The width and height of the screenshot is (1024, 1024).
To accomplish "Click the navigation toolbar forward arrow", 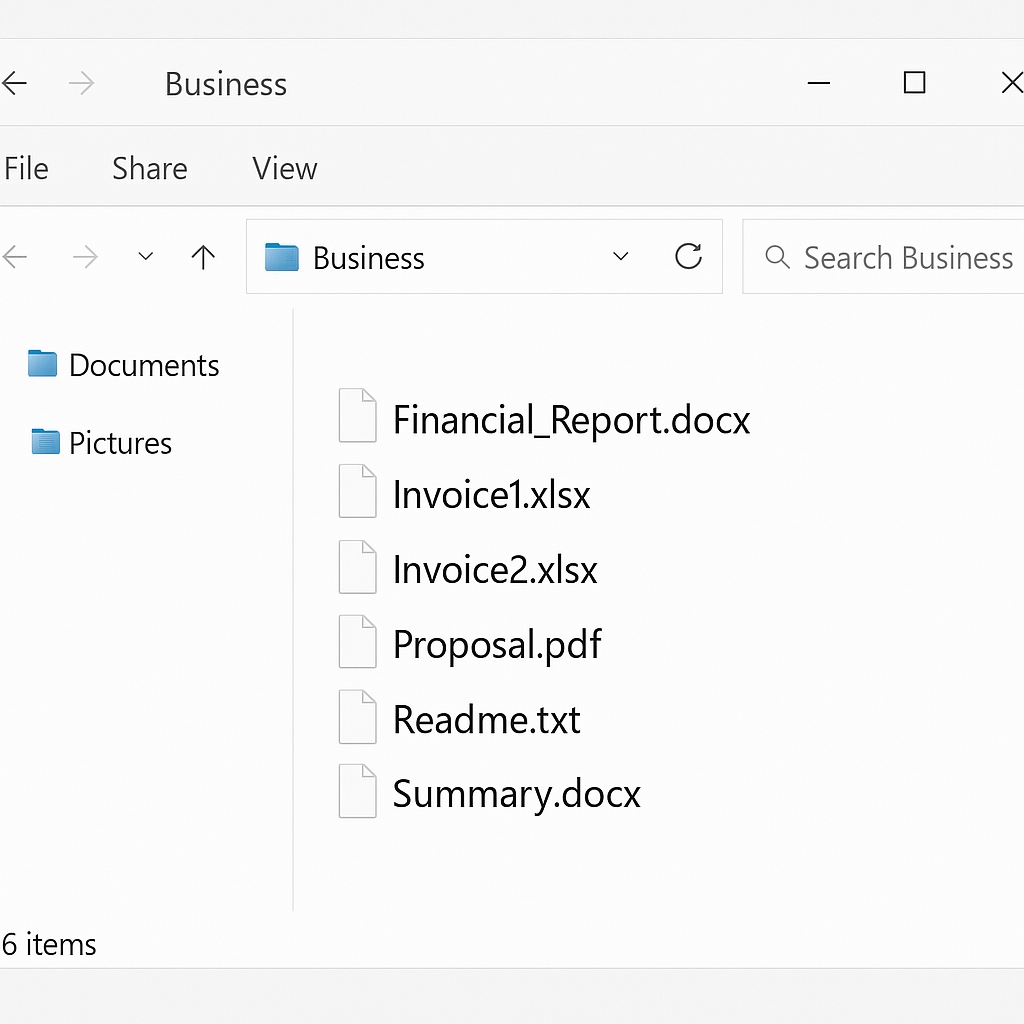I will coord(85,258).
